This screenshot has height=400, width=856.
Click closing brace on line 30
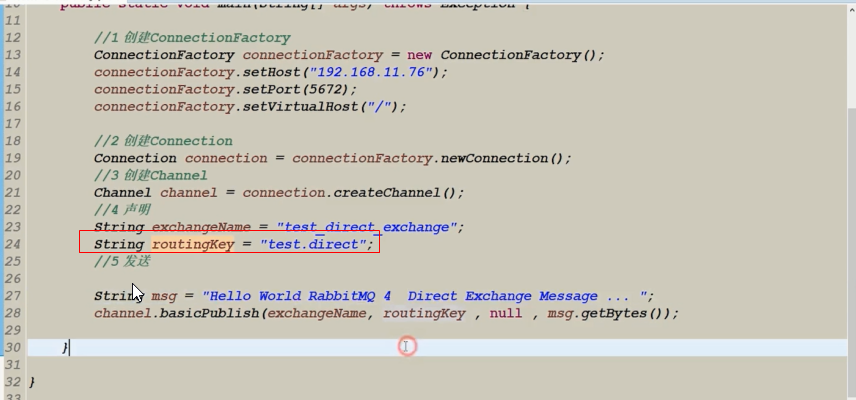pos(66,348)
